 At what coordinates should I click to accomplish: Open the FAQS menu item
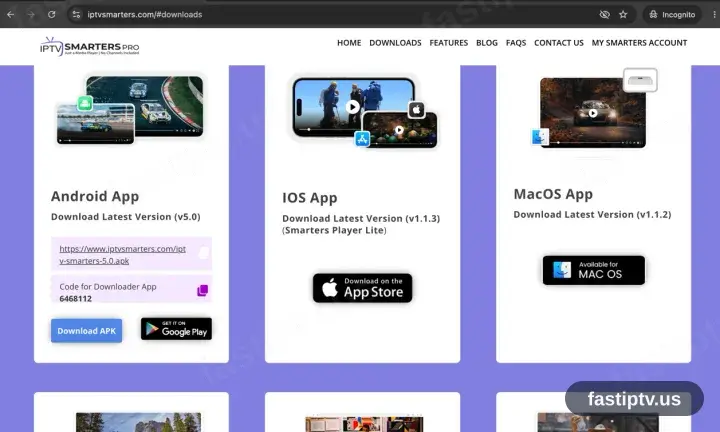click(x=516, y=43)
